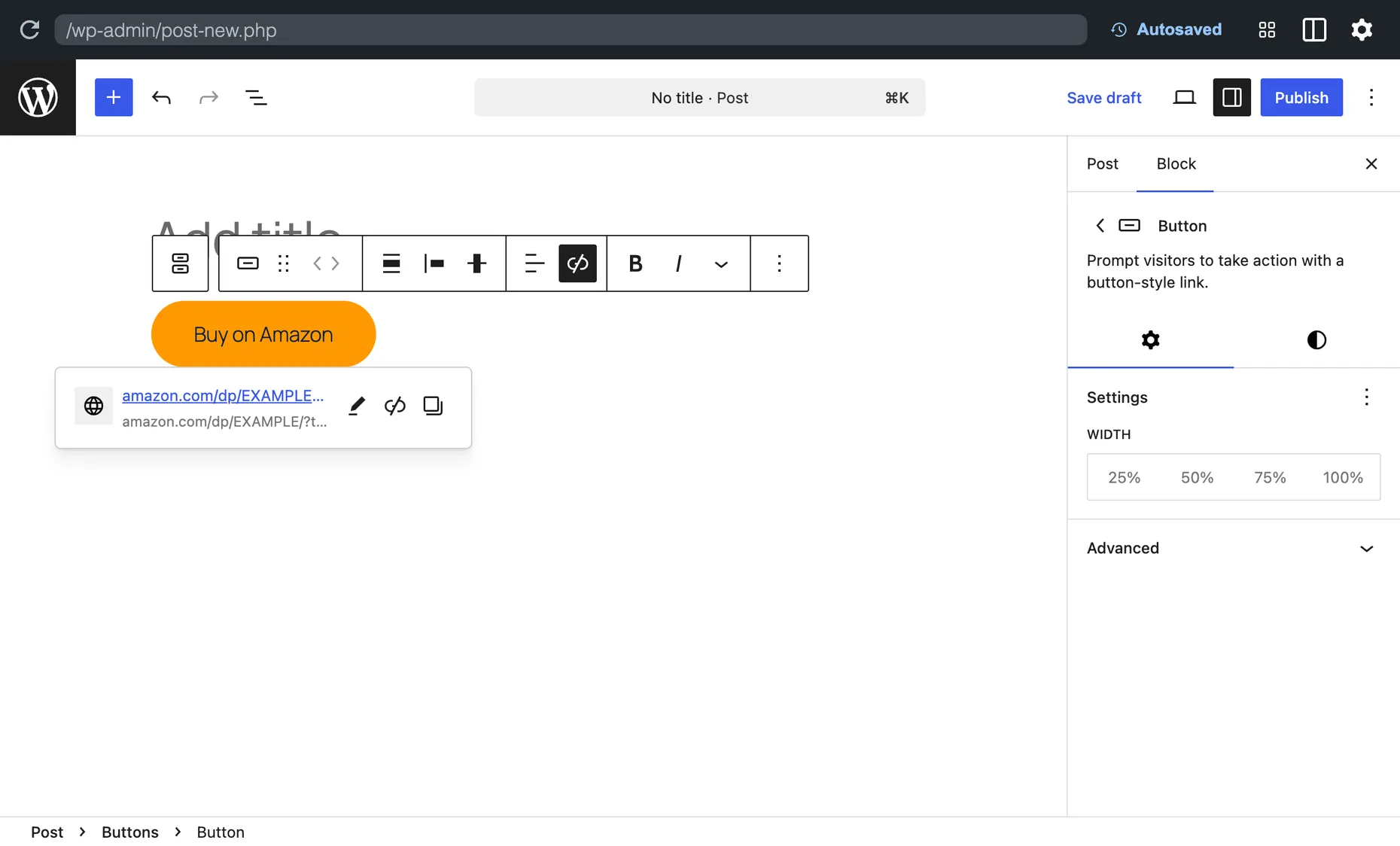This screenshot has height=846, width=1400.
Task: Click the drag handle dots icon
Action: click(x=283, y=263)
